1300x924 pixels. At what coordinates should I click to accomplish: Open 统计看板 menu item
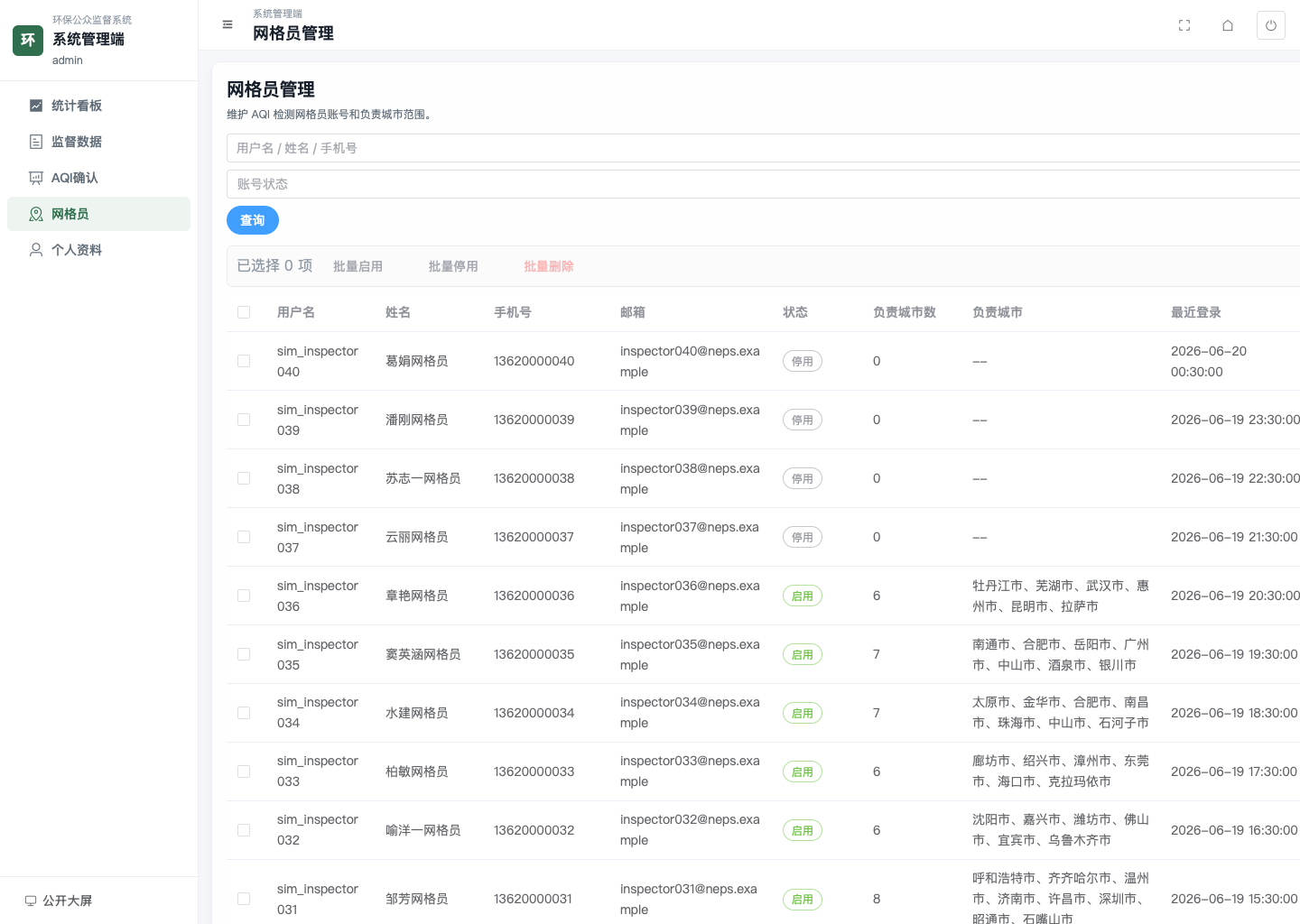[99, 106]
